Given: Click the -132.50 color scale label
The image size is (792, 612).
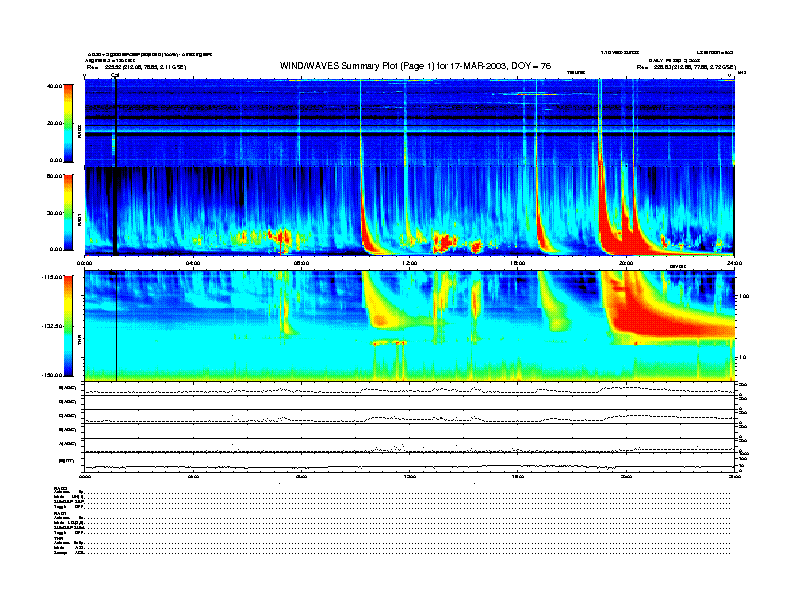Looking at the screenshot, I should tap(53, 326).
